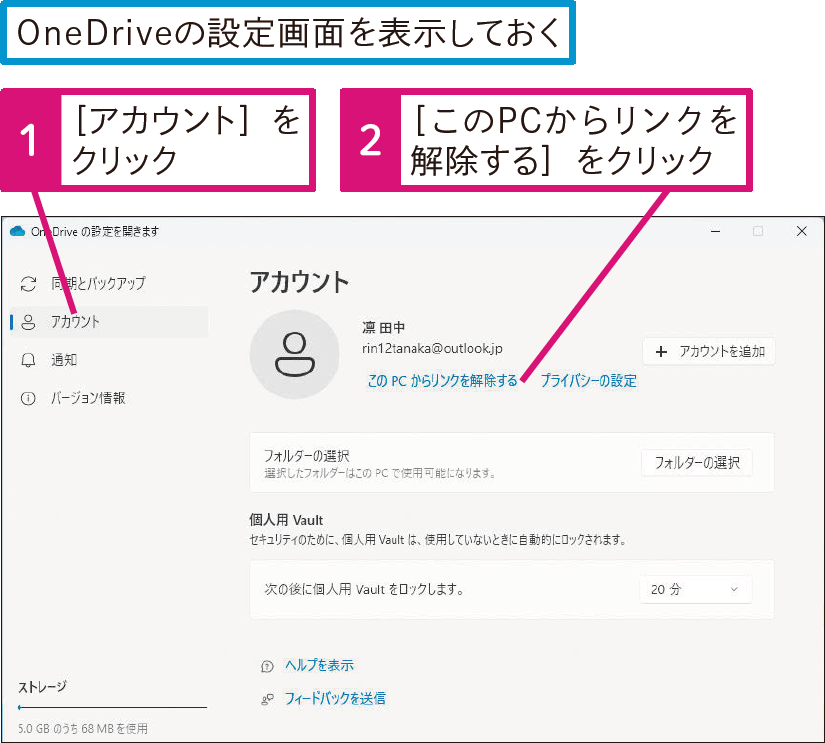825x743 pixels.
Task: Click the アカウントを追加 button
Action: 709,351
